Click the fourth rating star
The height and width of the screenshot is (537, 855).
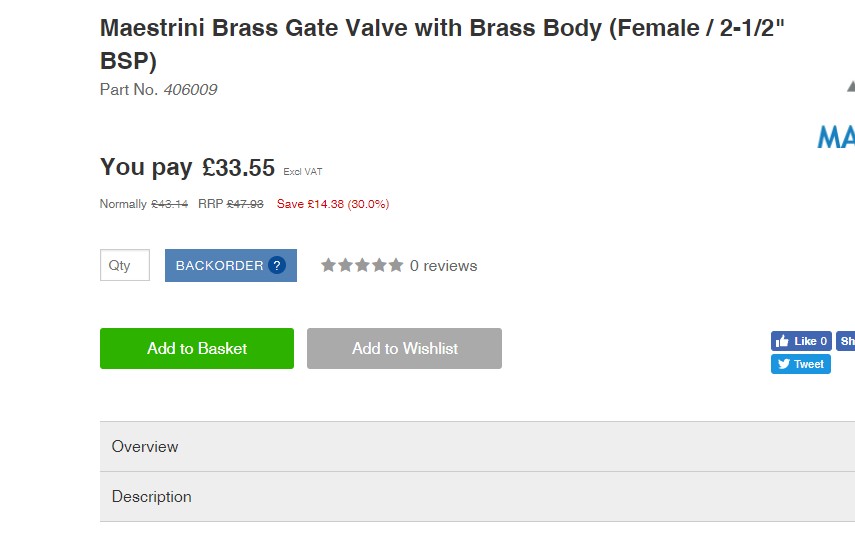coord(379,266)
